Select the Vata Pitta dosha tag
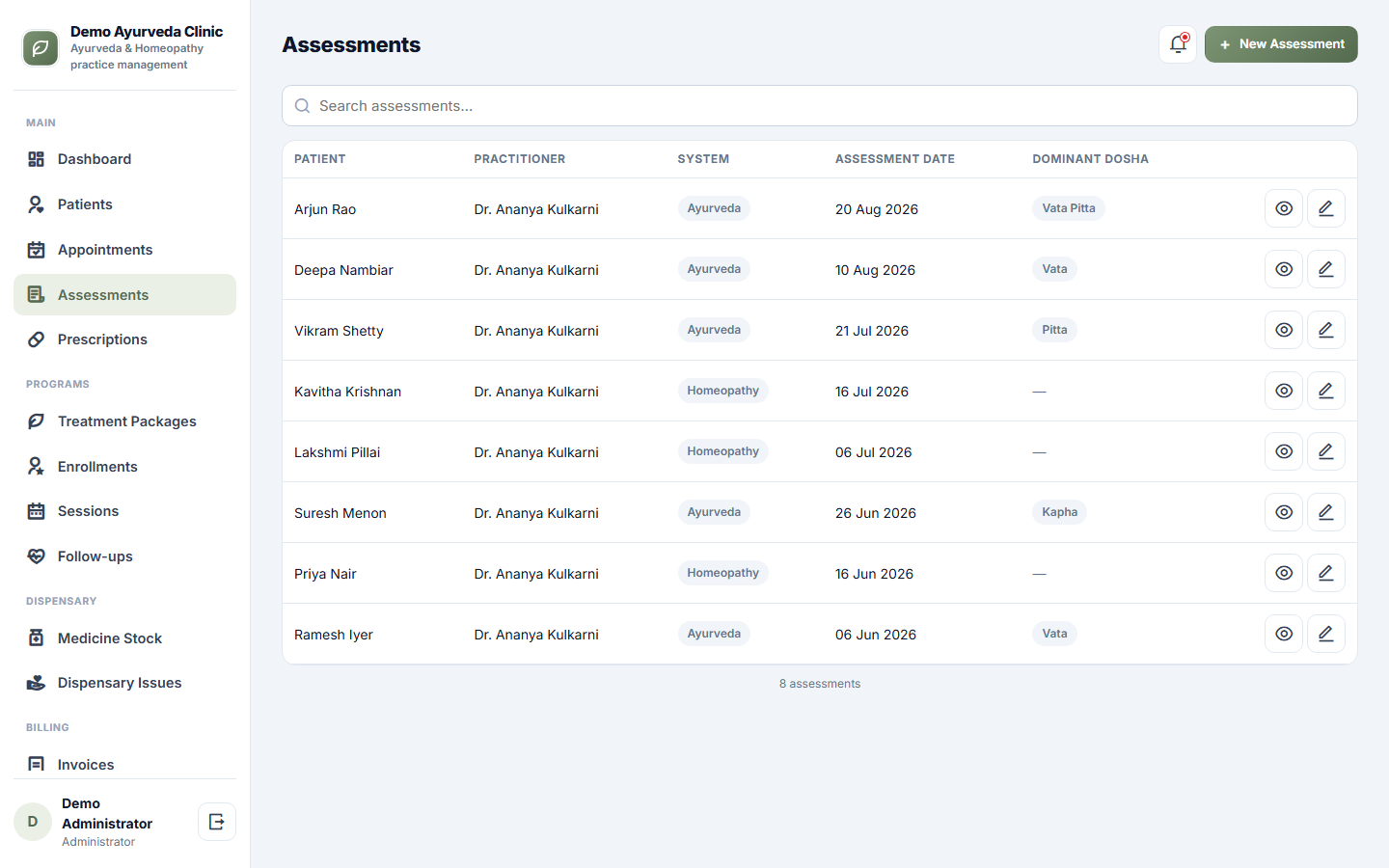The width and height of the screenshot is (1389, 868). click(x=1069, y=208)
